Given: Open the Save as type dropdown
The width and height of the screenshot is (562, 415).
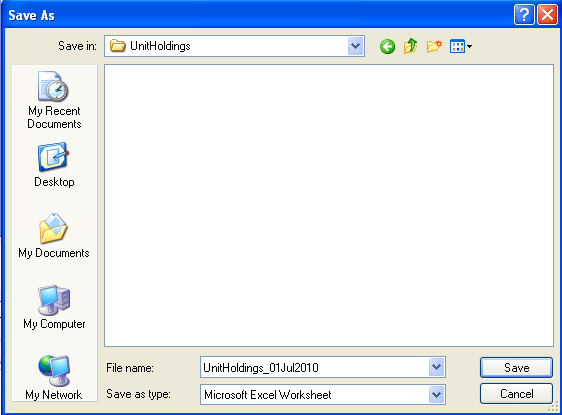Looking at the screenshot, I should point(436,395).
